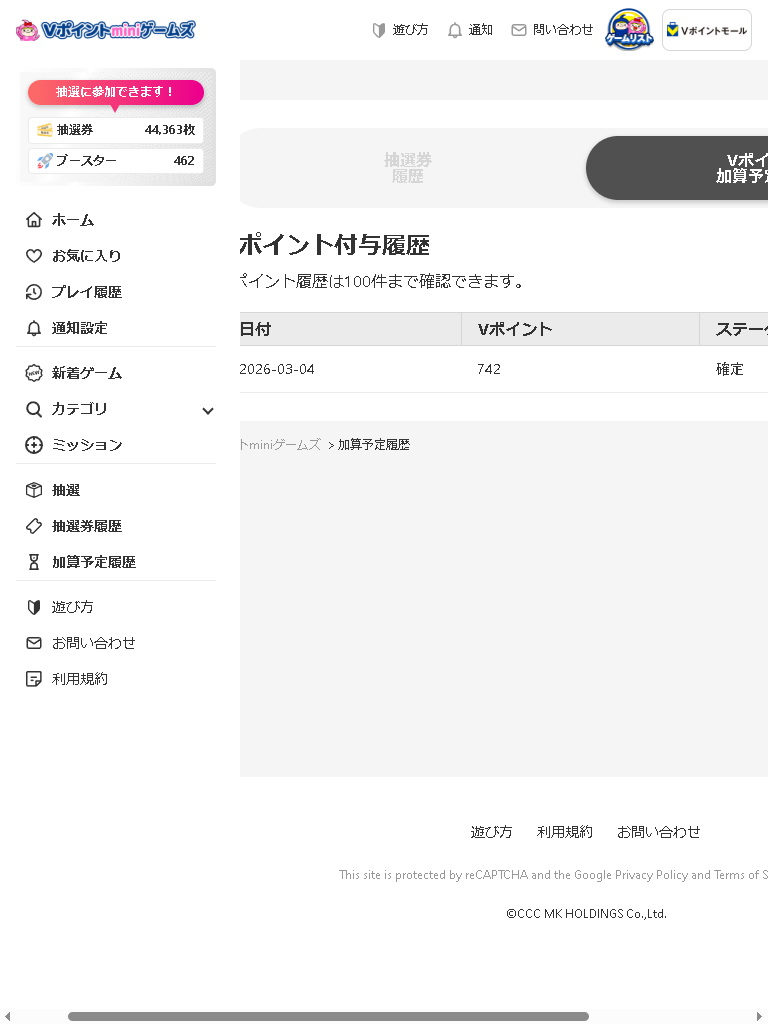Click the hourglass 加算予定履歴 icon

point(34,562)
